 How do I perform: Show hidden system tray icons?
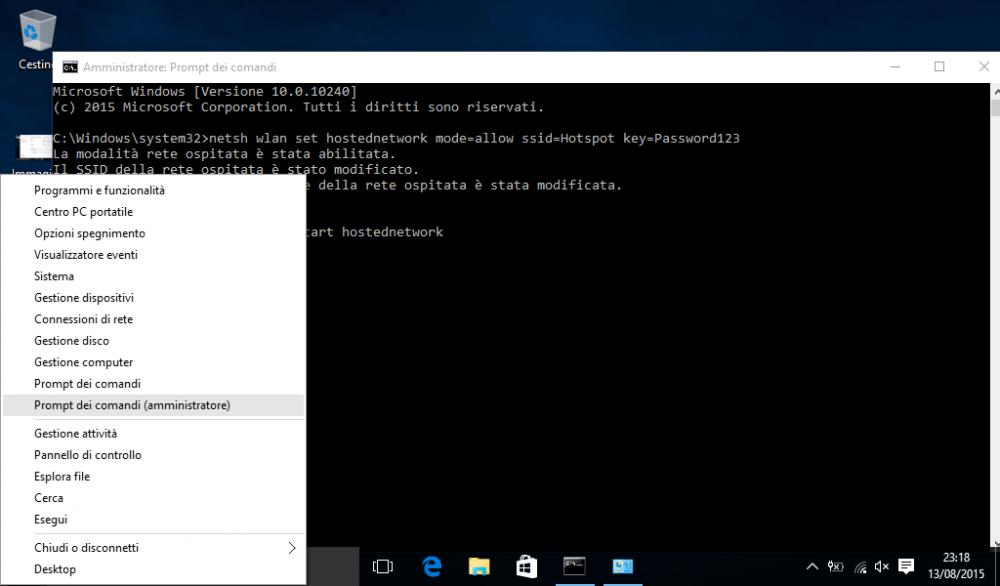tap(813, 567)
